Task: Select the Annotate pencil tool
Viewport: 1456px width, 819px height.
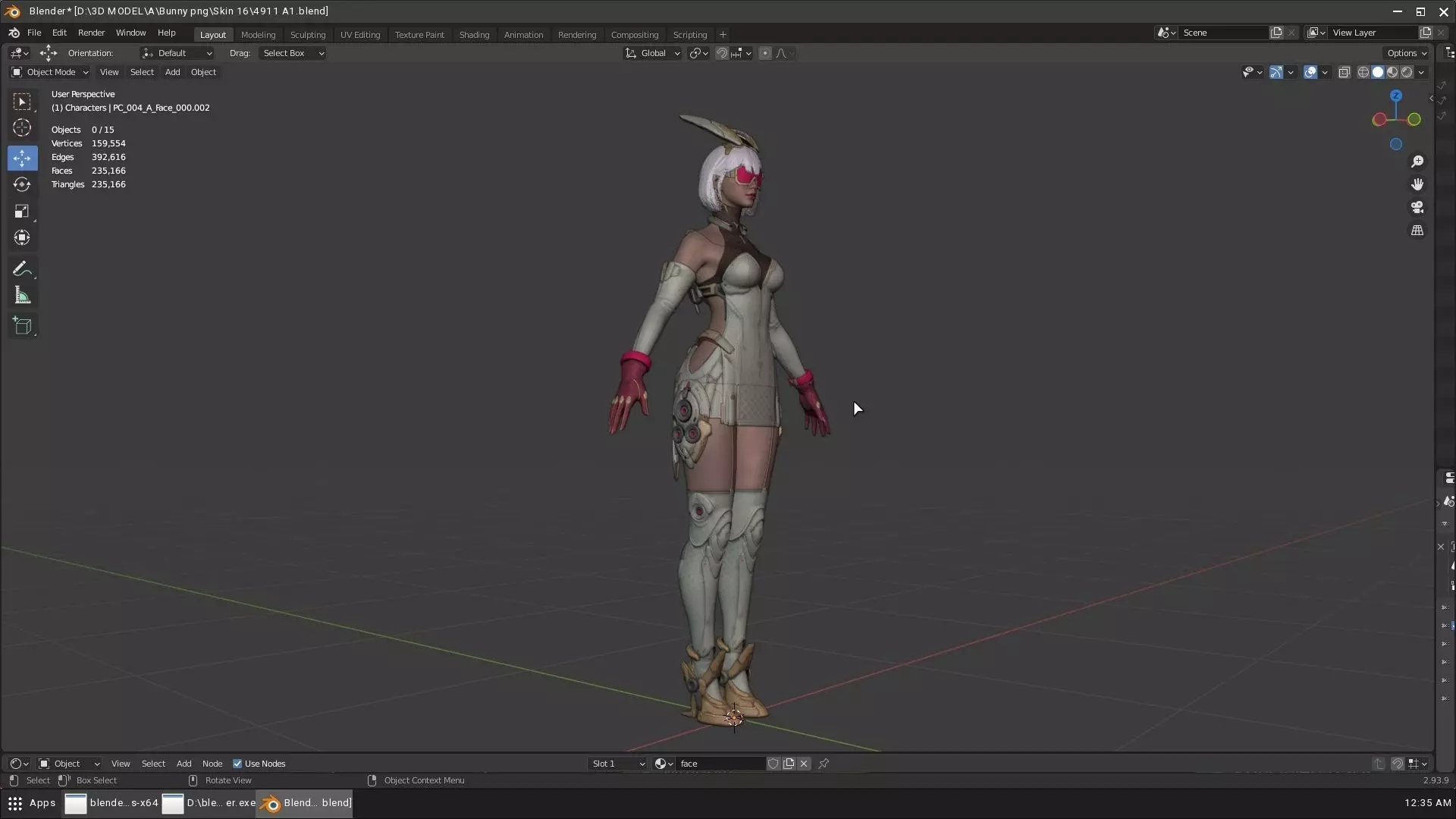Action: pyautogui.click(x=22, y=269)
